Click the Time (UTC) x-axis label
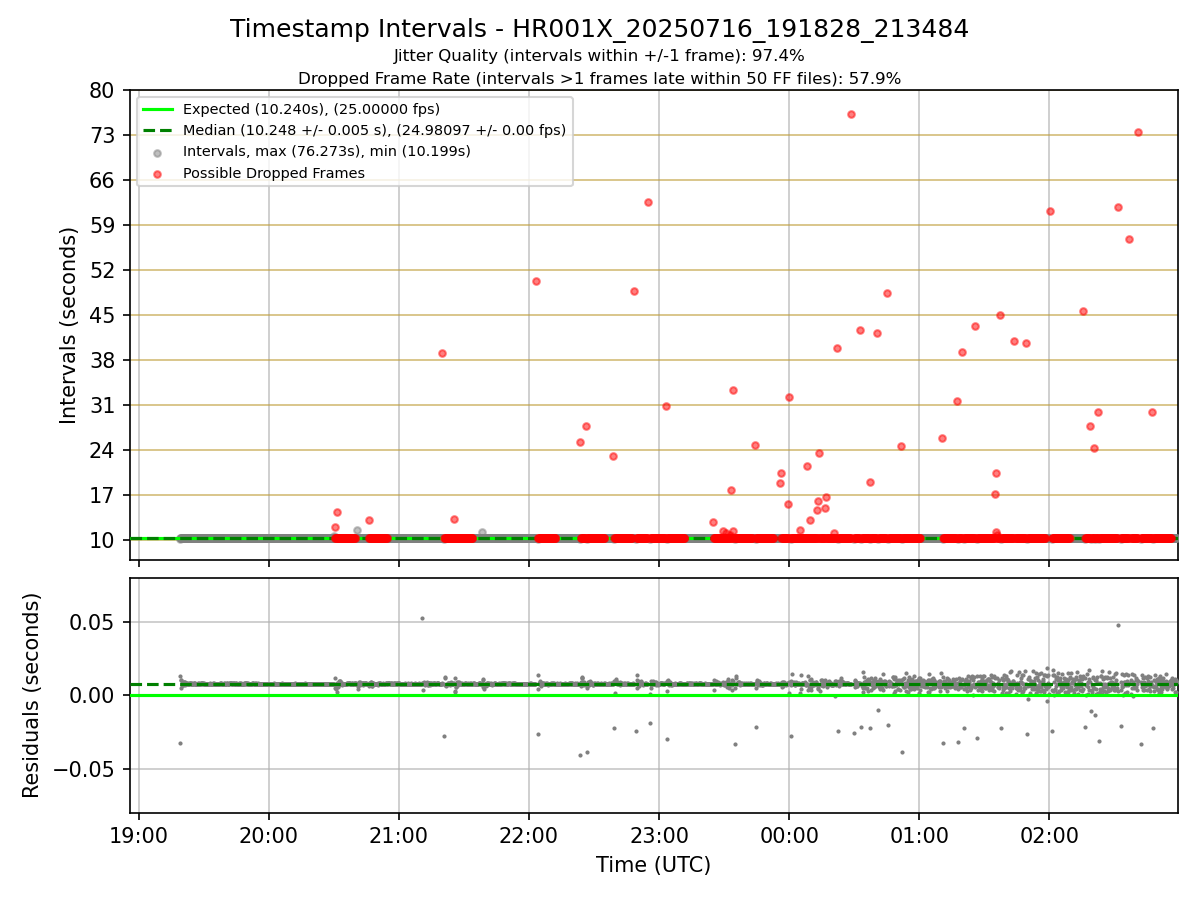Screen dimensions: 1200x900 click(x=653, y=865)
